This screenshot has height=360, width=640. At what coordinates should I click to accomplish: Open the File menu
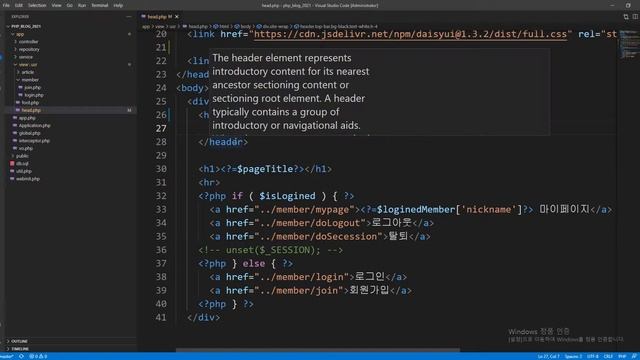(6, 5)
